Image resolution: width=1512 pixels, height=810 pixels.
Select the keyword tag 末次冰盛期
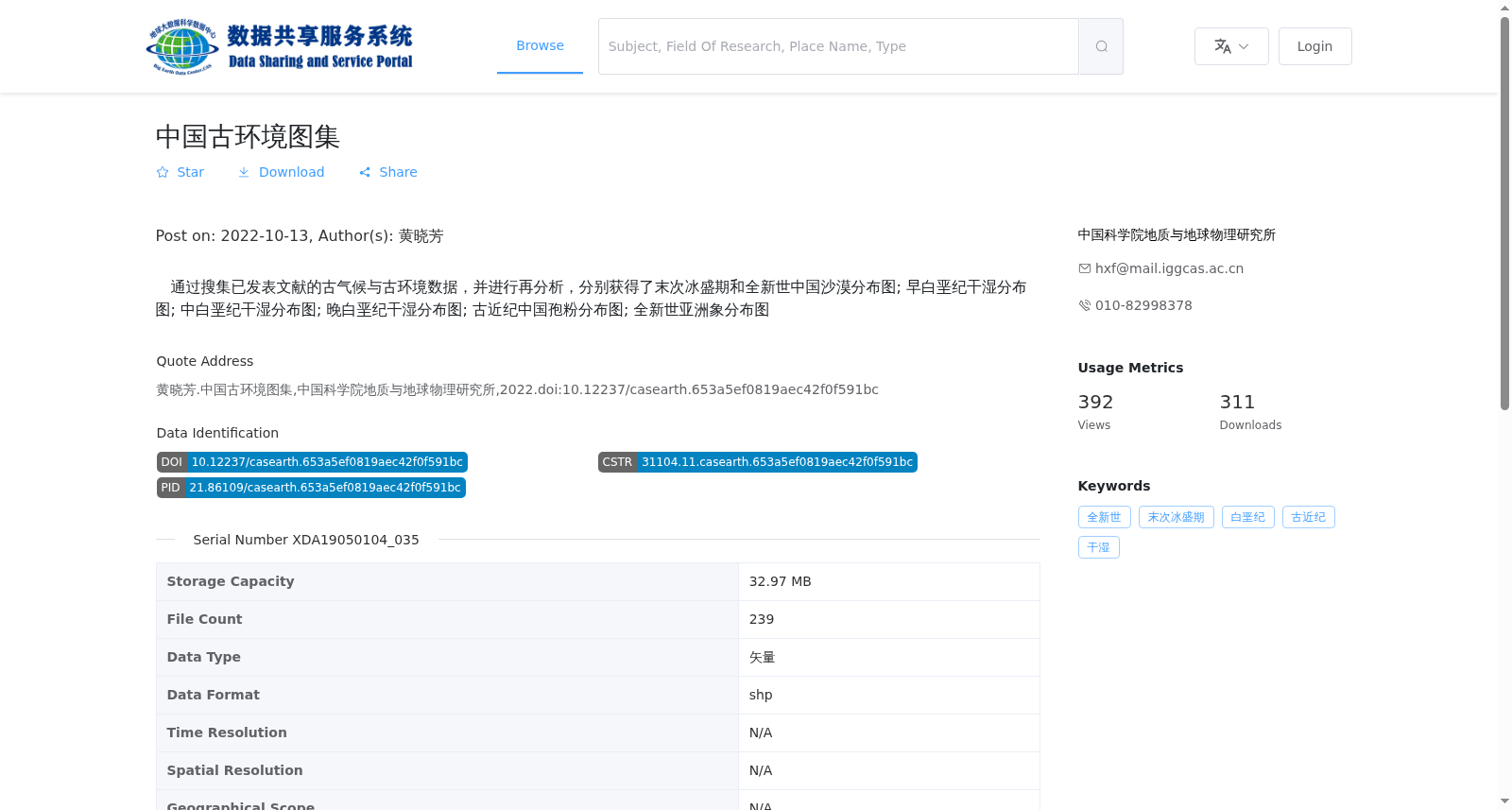[x=1176, y=517]
